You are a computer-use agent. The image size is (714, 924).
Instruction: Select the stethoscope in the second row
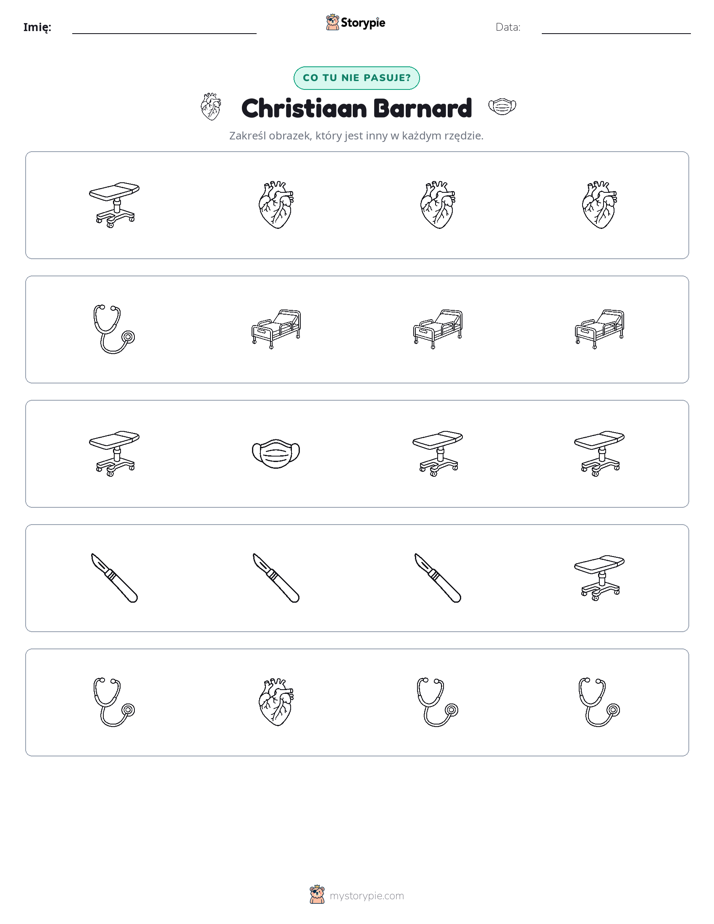pyautogui.click(x=114, y=329)
